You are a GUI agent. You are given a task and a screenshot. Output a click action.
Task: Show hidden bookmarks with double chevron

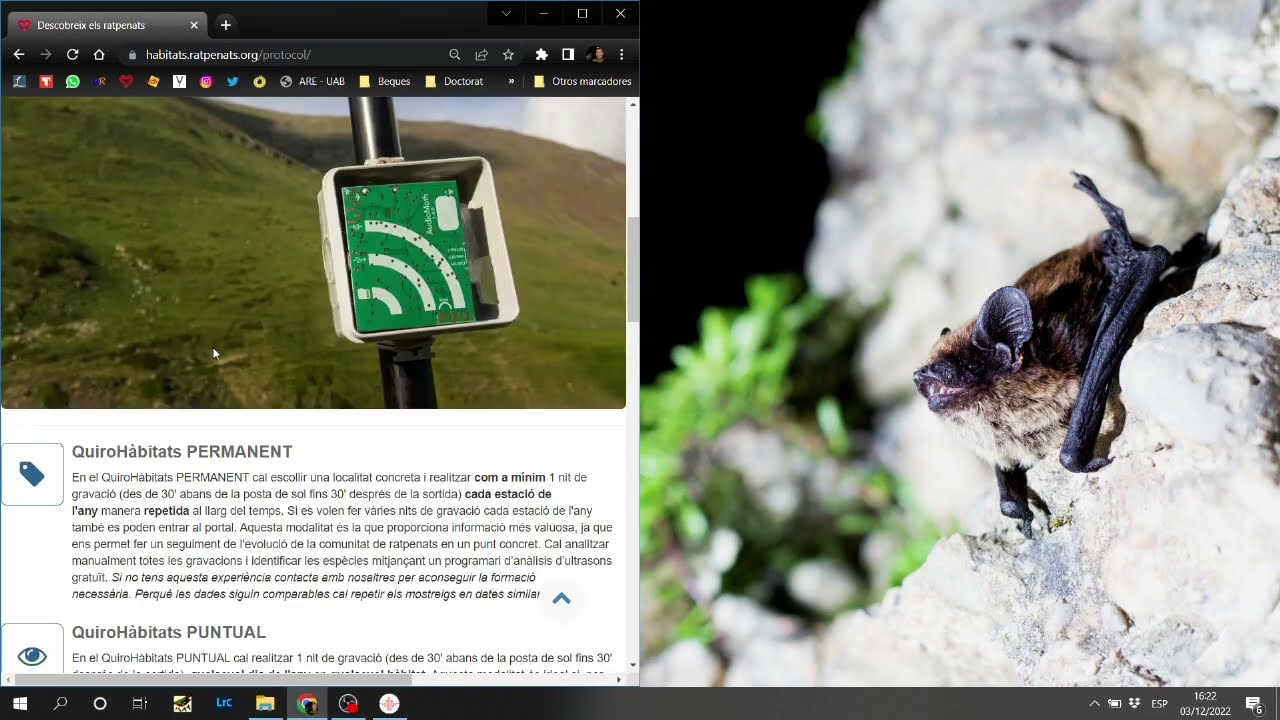tap(511, 82)
